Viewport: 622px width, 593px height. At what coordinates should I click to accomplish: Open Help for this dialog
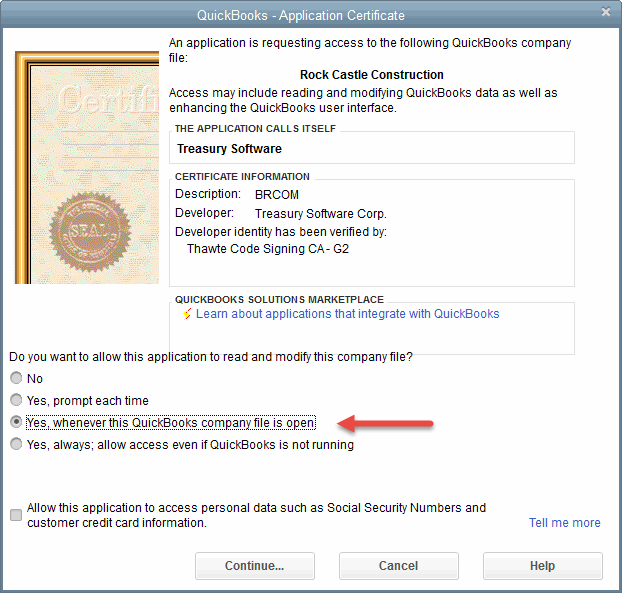point(543,566)
